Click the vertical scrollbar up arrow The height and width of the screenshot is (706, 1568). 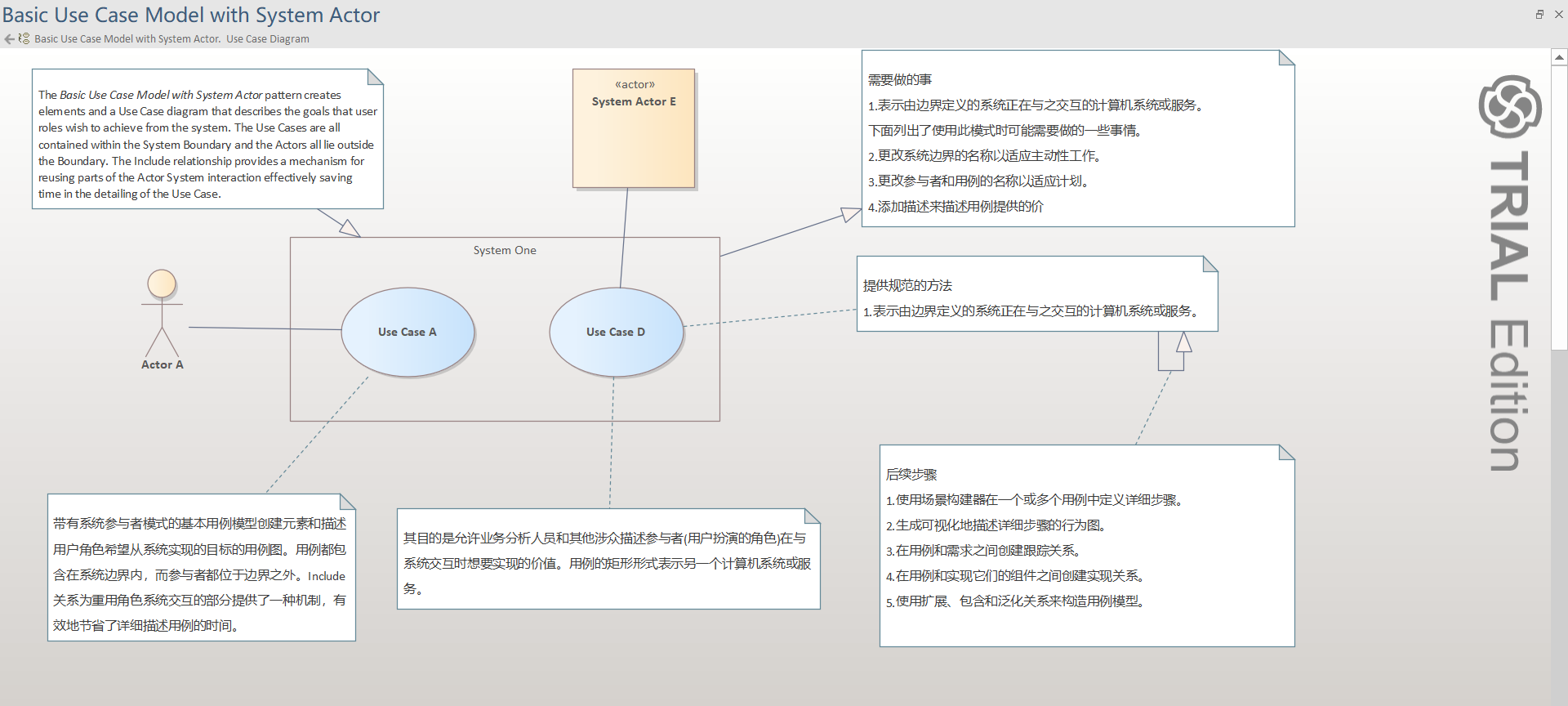tap(1559, 57)
